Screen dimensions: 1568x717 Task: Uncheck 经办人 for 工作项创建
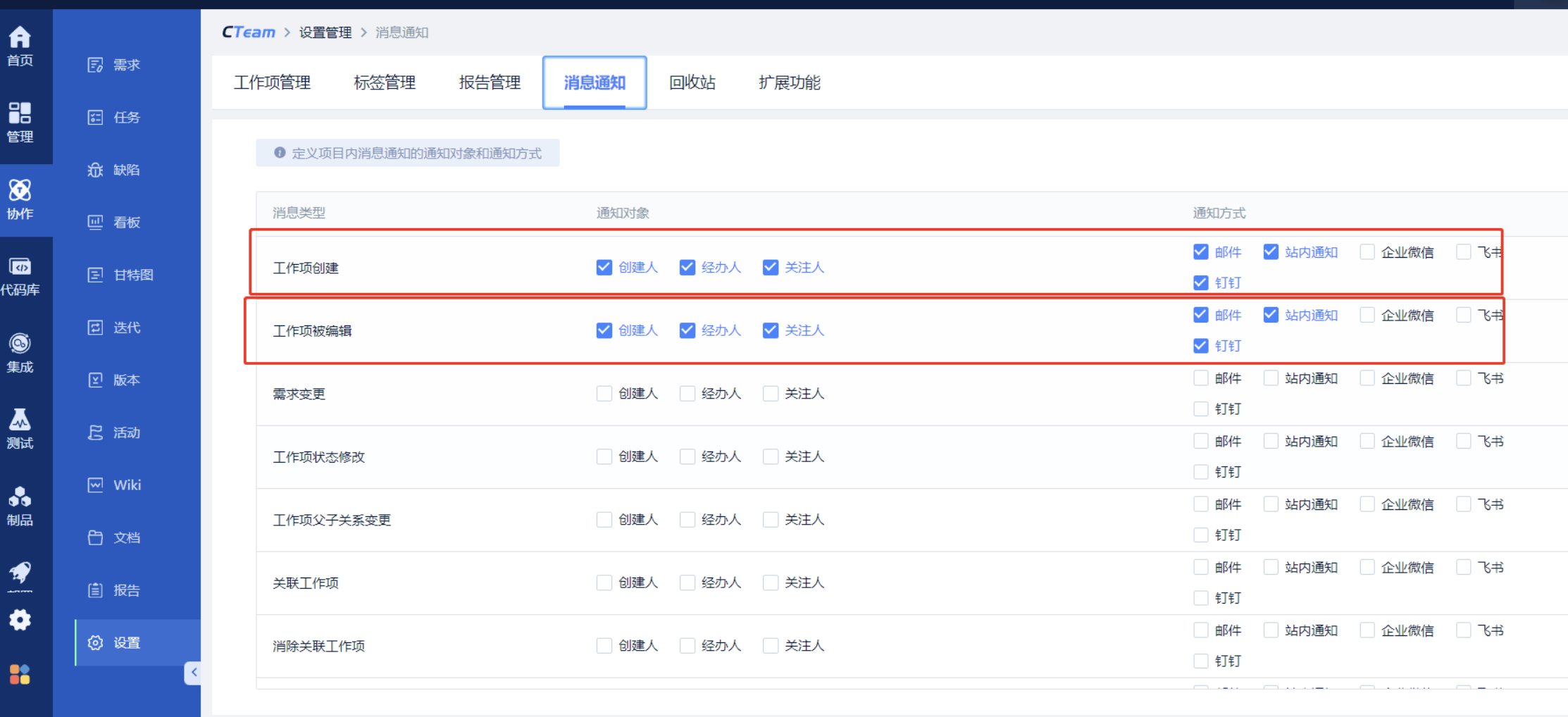click(687, 268)
